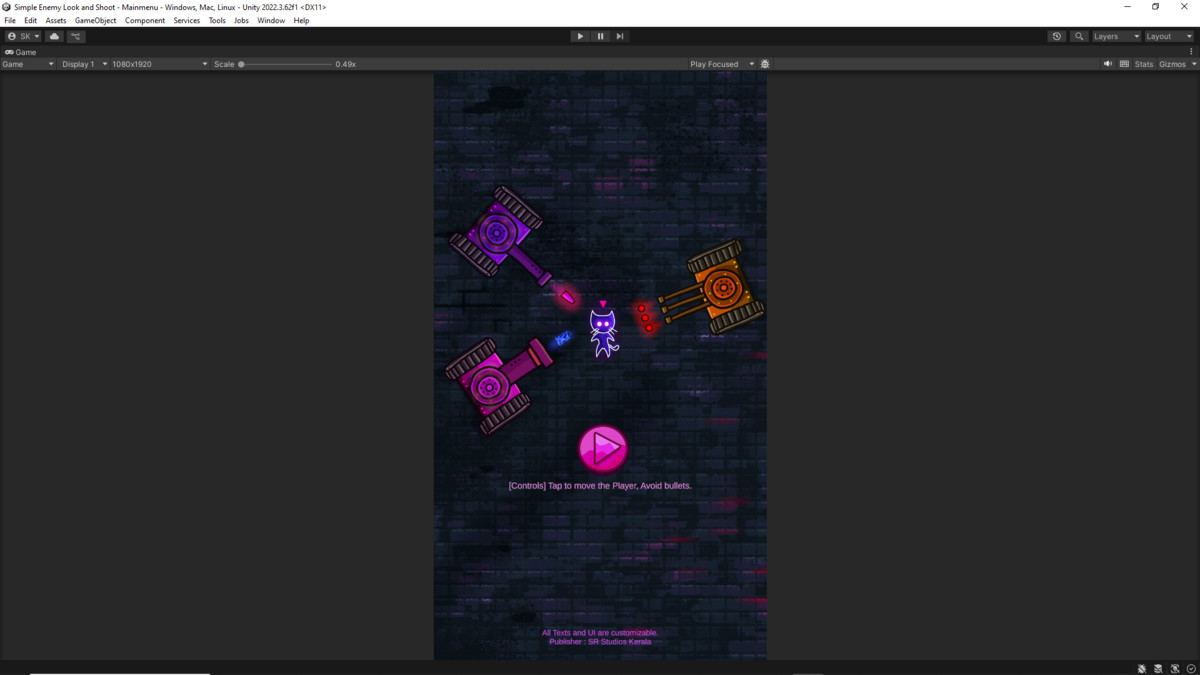Click the screenshot capture icon beside Play Focused
Screen dimensions: 1200x675
pos(765,63)
